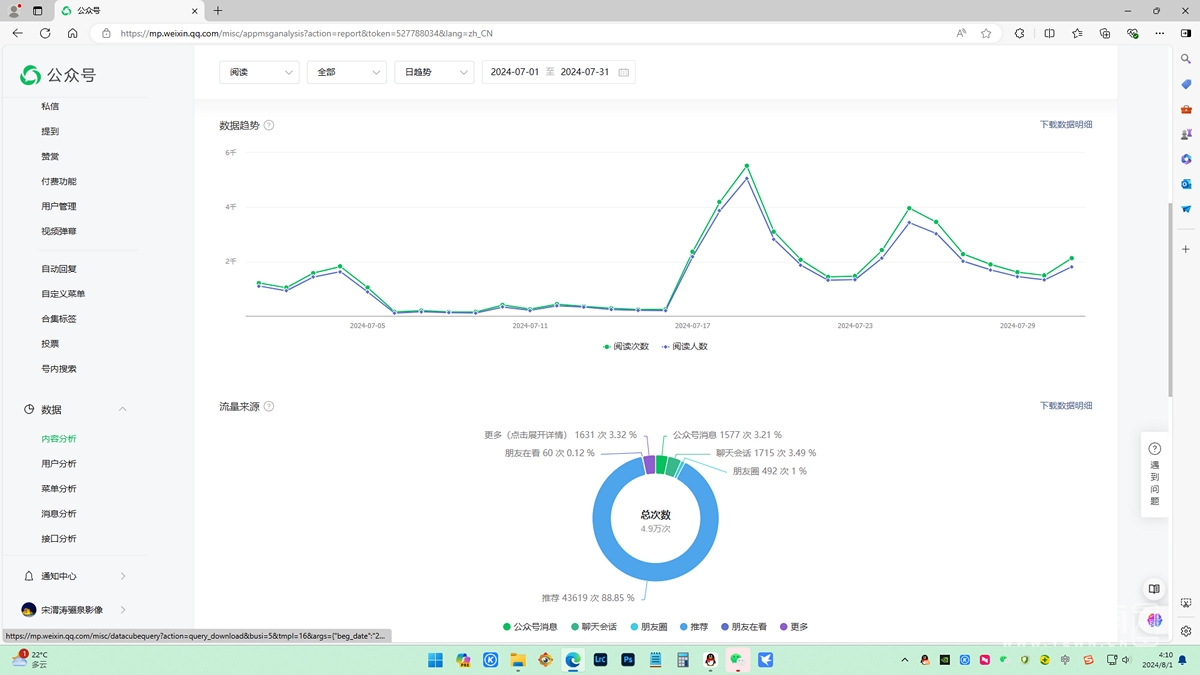Select 用户分析 under 数据

pos(59,464)
